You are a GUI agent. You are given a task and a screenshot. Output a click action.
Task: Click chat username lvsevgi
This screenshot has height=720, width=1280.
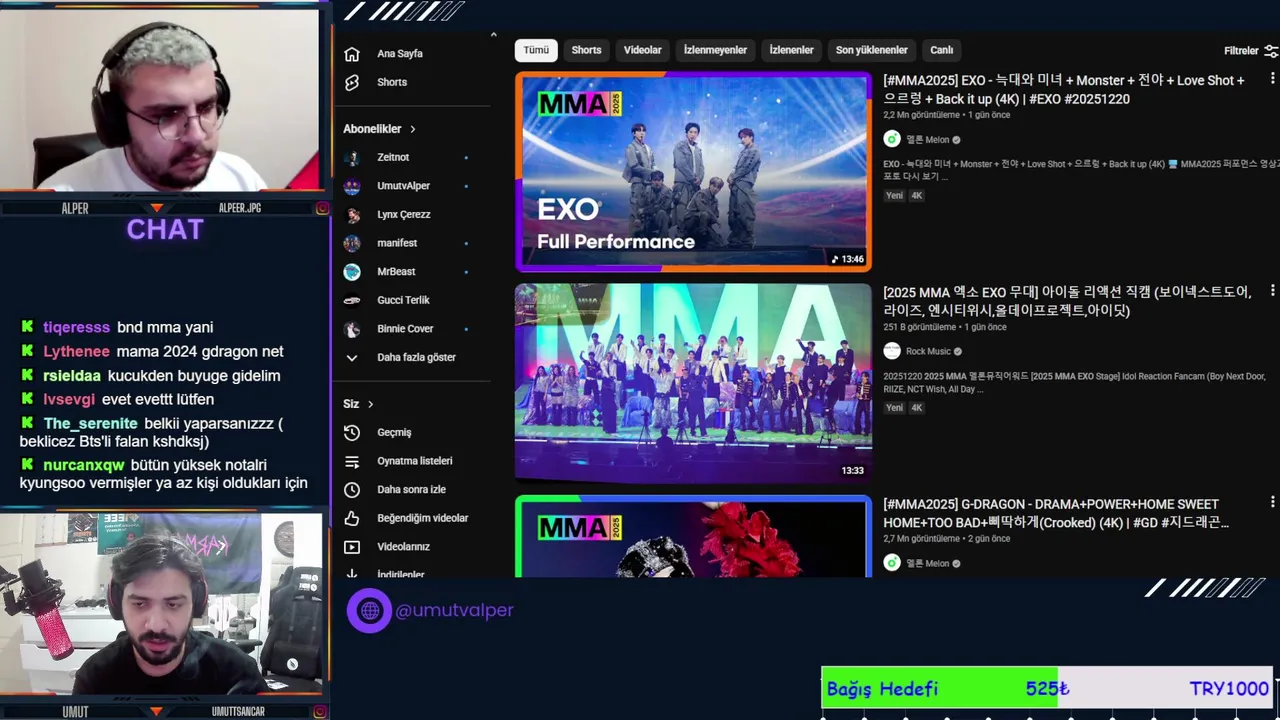[69, 399]
